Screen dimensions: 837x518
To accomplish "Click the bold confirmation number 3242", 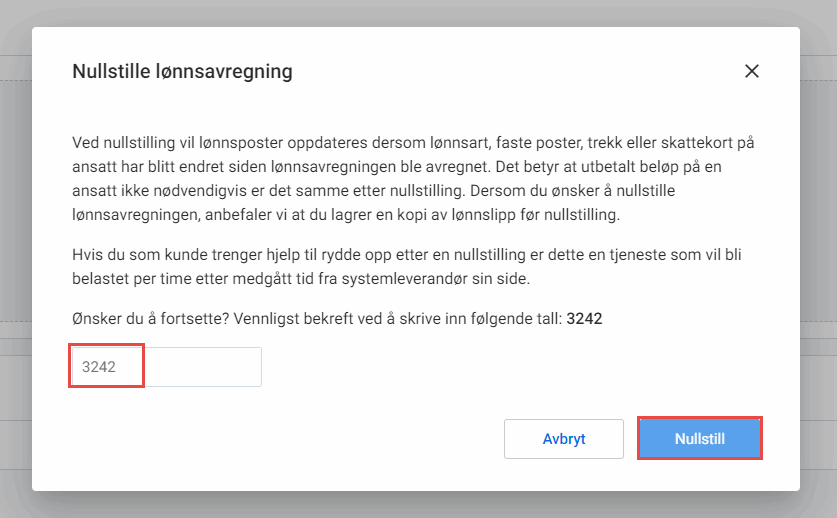I will [x=585, y=319].
